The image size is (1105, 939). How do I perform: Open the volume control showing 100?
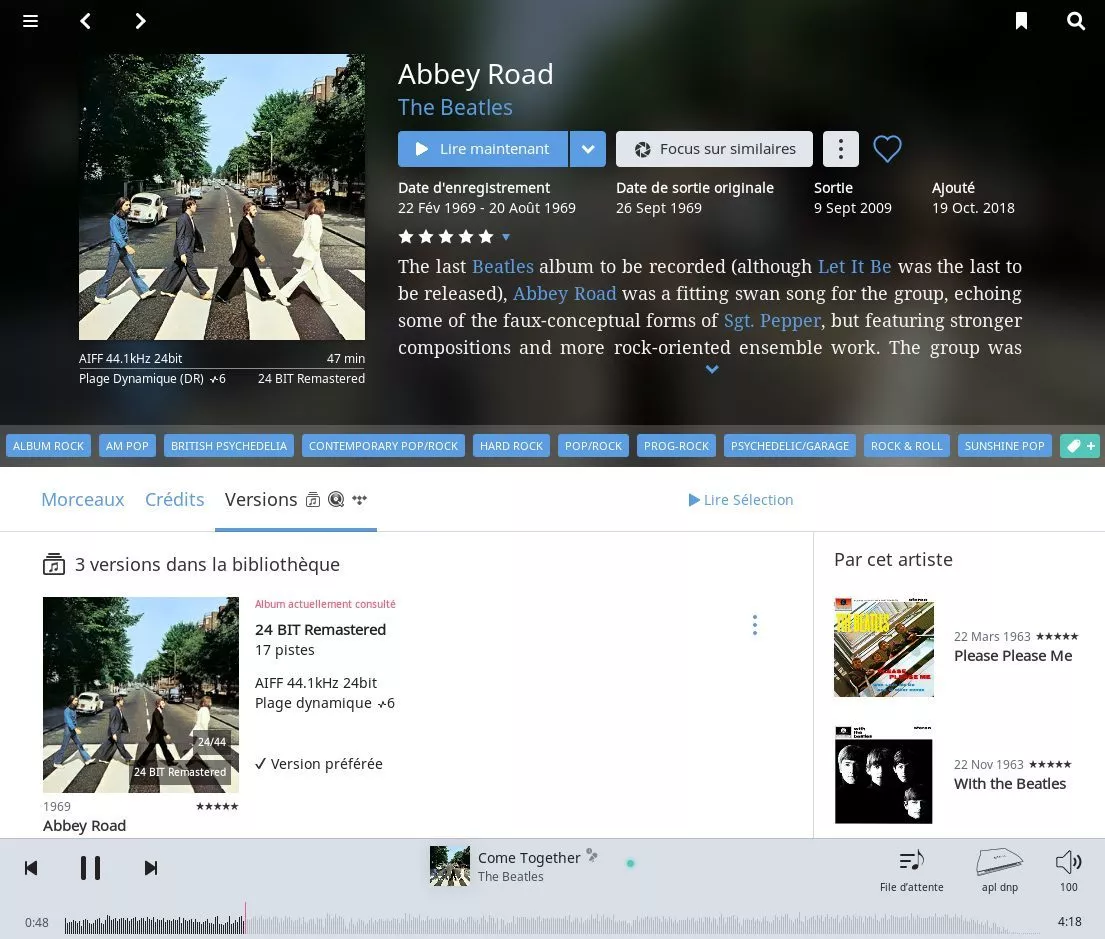click(1068, 871)
